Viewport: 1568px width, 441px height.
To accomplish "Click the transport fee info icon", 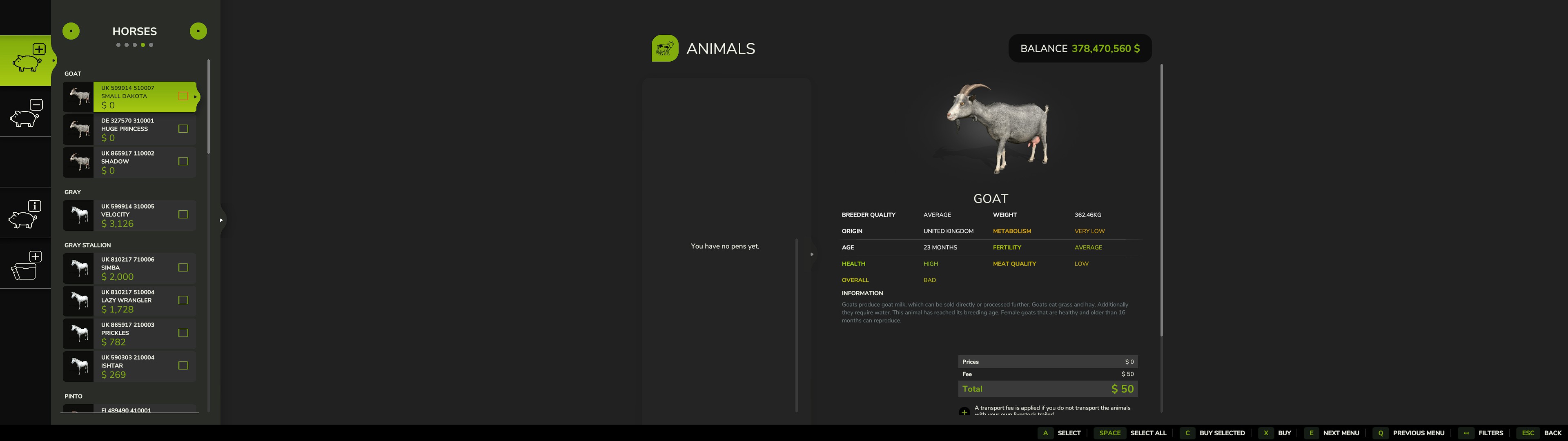I will tap(964, 412).
